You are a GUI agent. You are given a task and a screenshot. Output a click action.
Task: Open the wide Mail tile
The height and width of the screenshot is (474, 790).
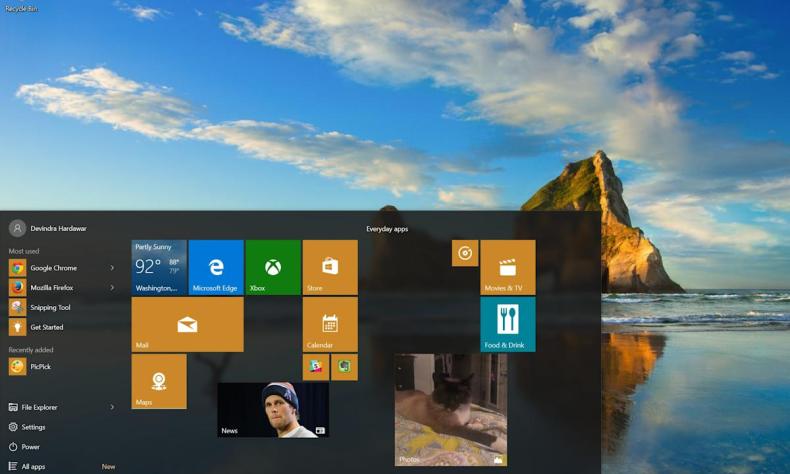tap(187, 324)
